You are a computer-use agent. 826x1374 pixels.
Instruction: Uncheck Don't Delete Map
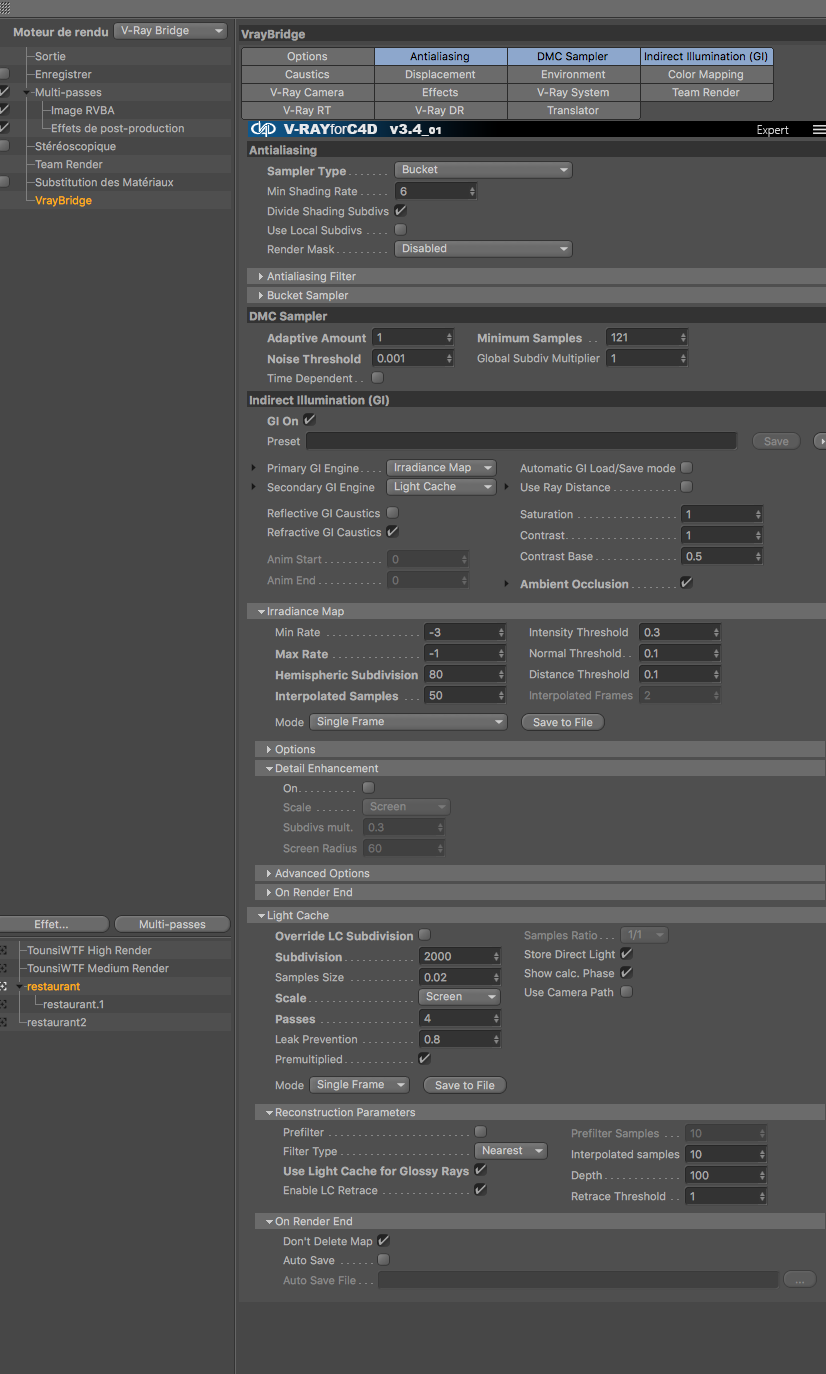[382, 1241]
